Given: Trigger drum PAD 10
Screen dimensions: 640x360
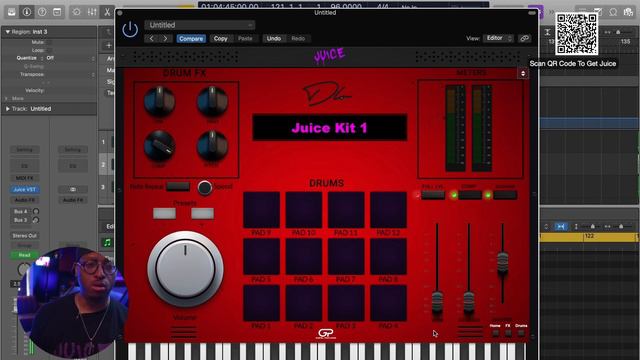Looking at the screenshot, I should [x=304, y=210].
